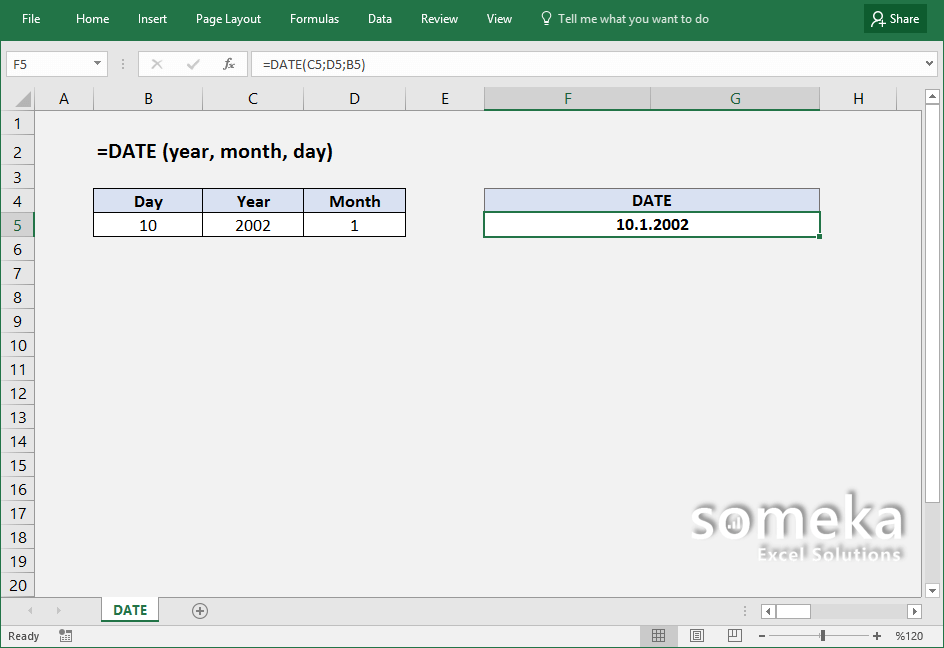
Task: Click the cell containing 1 under Month
Action: 355,225
